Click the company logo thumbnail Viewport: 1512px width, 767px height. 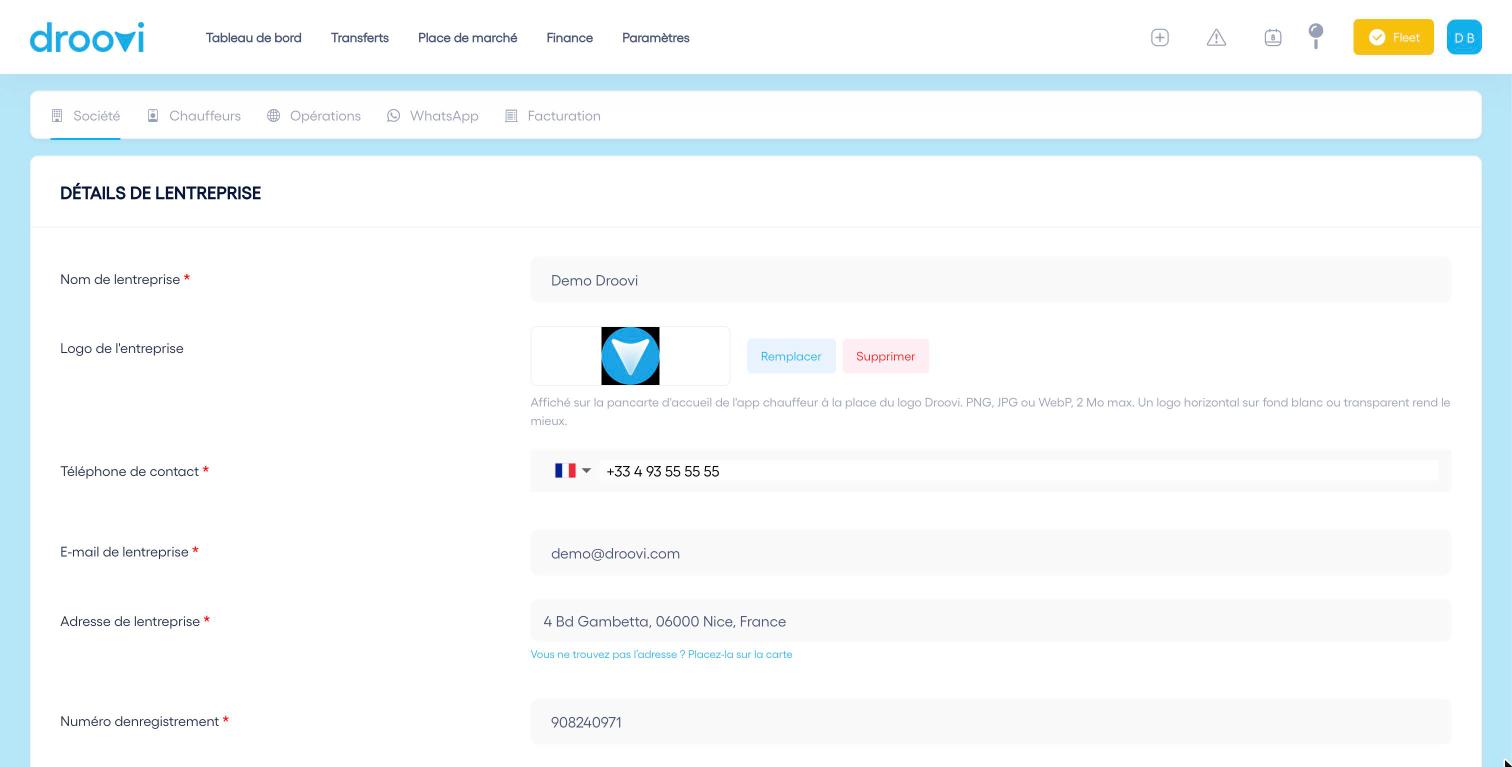630,356
